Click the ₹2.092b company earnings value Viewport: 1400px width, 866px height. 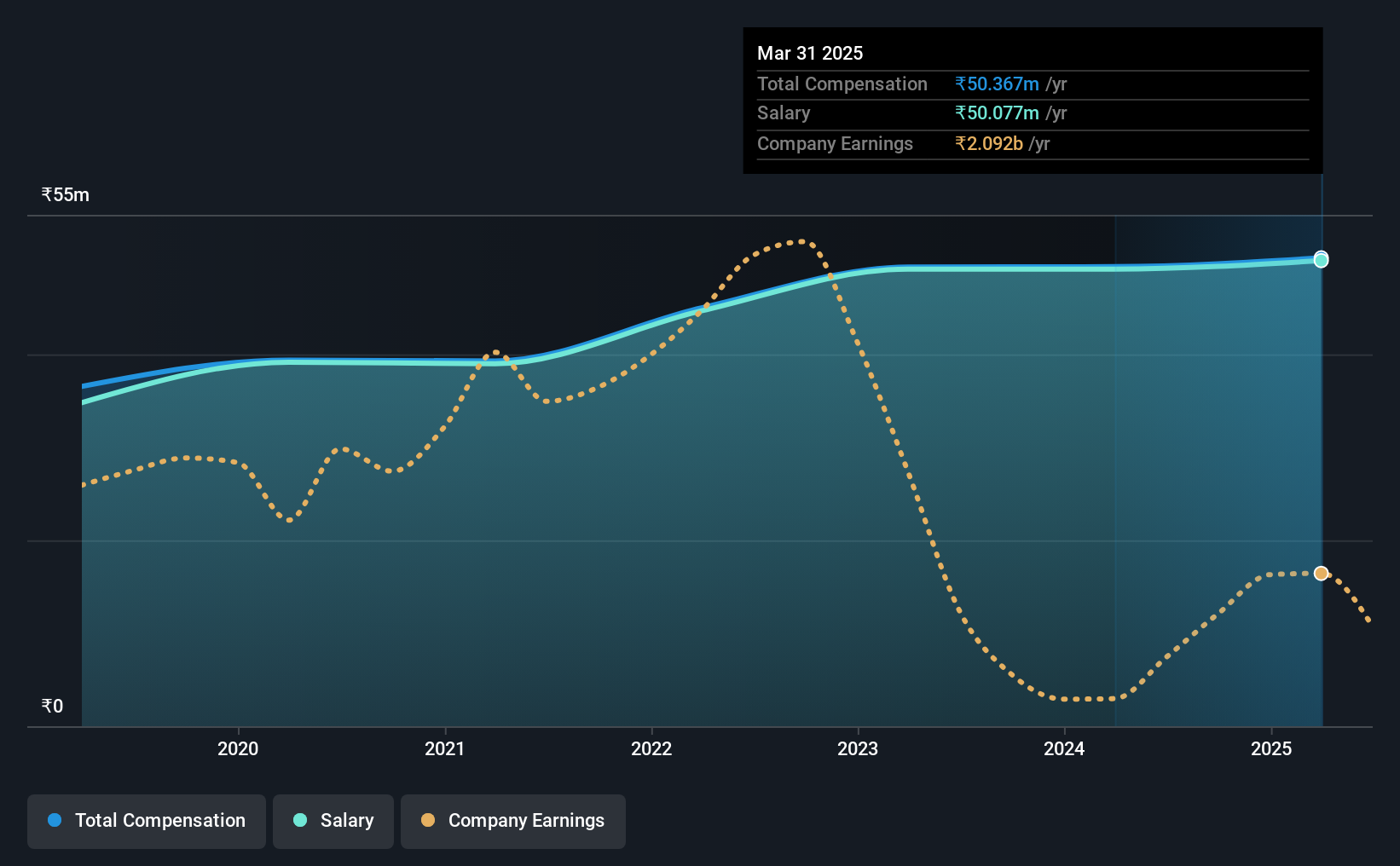coord(989,143)
